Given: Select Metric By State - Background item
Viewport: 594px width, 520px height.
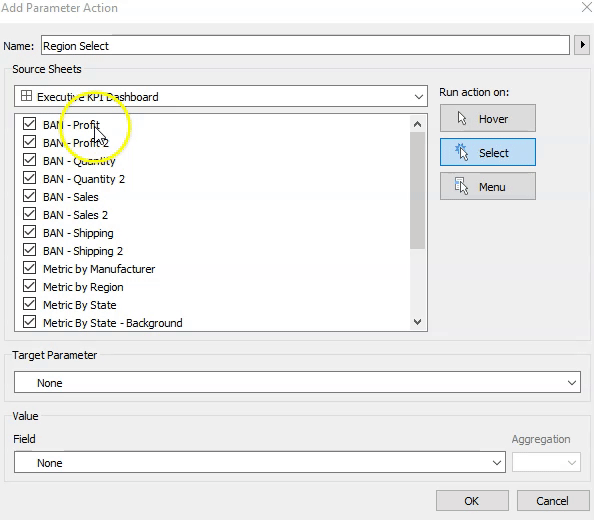Looking at the screenshot, I should [x=113, y=323].
